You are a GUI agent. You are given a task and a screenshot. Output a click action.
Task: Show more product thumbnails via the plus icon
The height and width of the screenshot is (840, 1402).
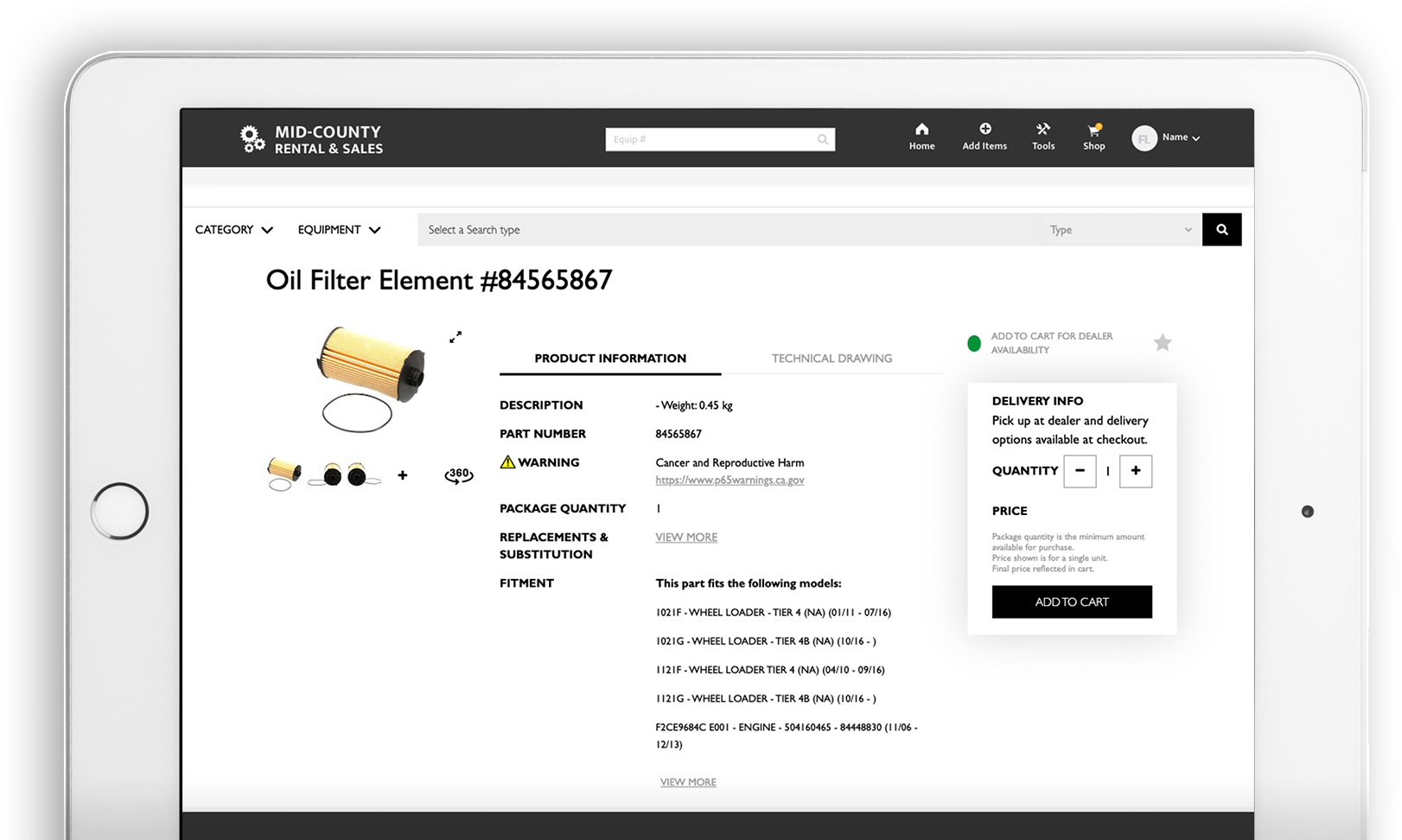coord(402,474)
